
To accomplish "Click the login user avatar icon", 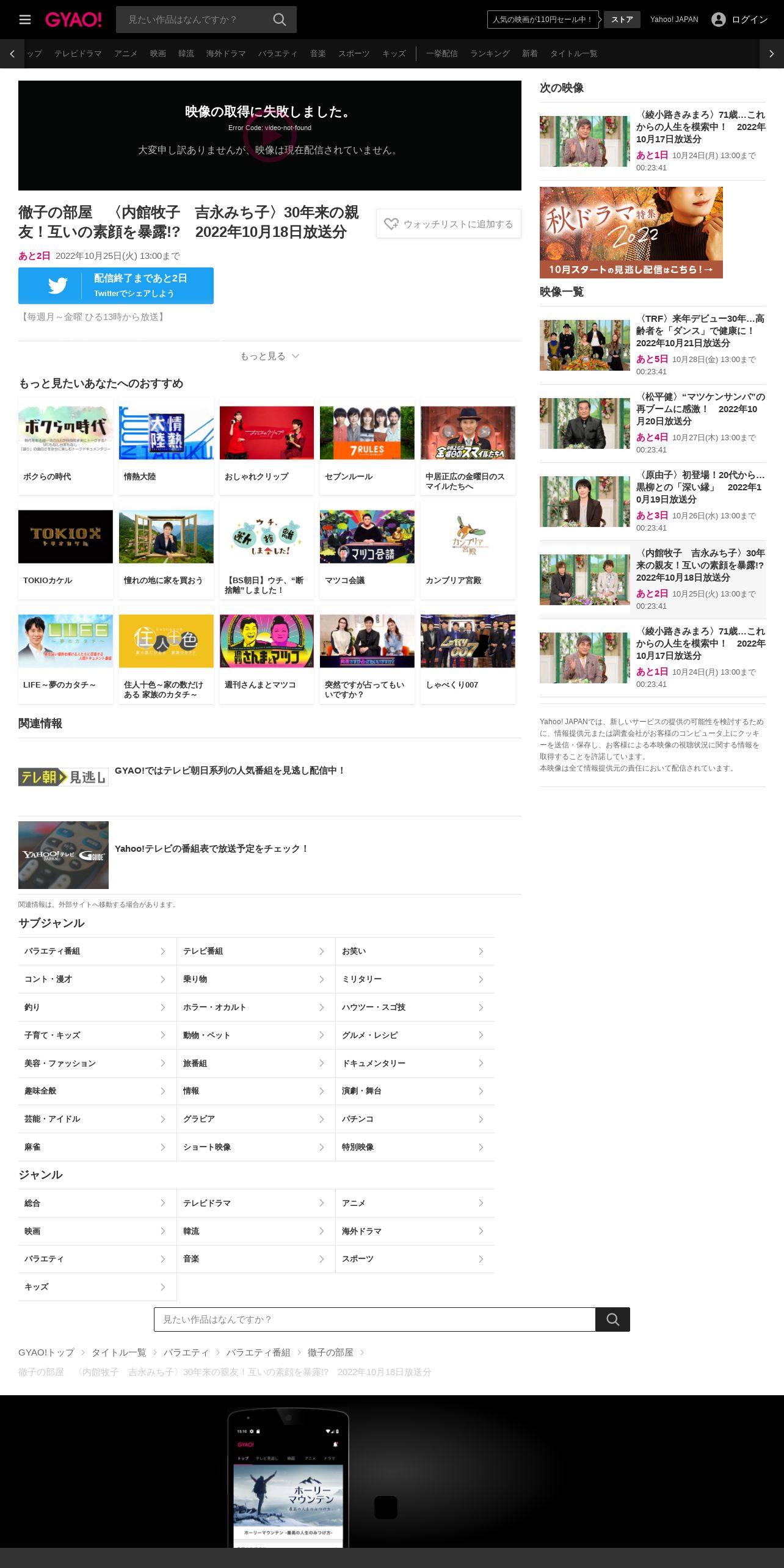I will point(719,20).
